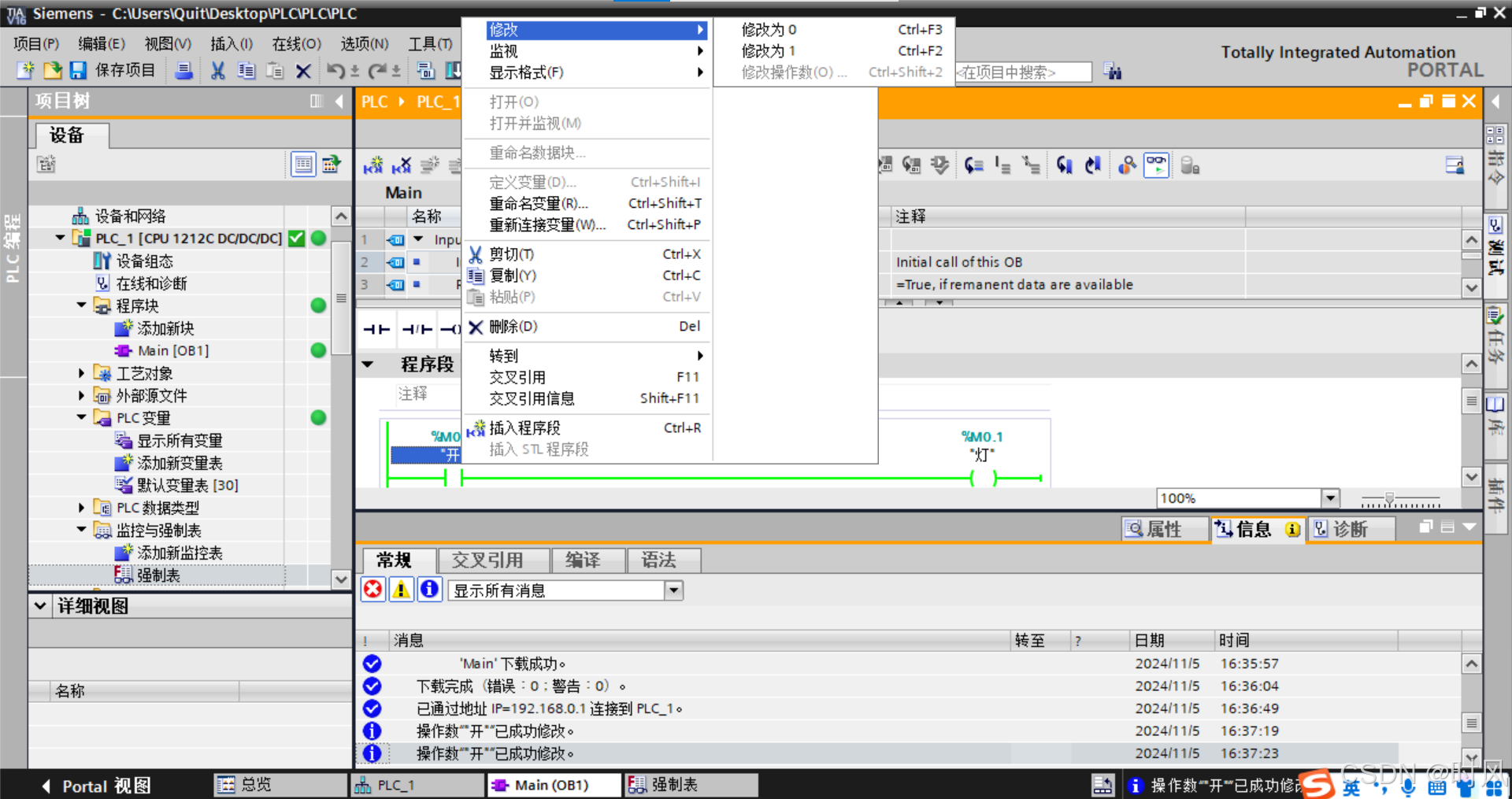Expand the 外部源文件 folder
Viewport: 1512px width, 799px height.
(81, 395)
